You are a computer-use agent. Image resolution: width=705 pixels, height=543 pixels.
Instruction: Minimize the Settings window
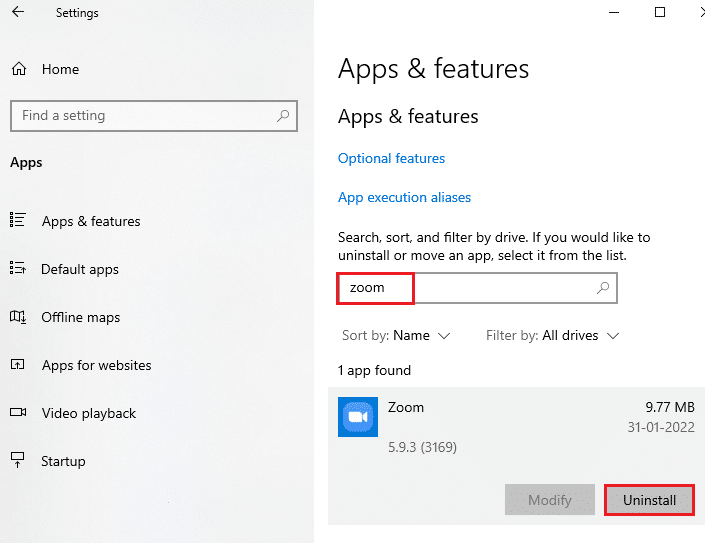point(614,13)
